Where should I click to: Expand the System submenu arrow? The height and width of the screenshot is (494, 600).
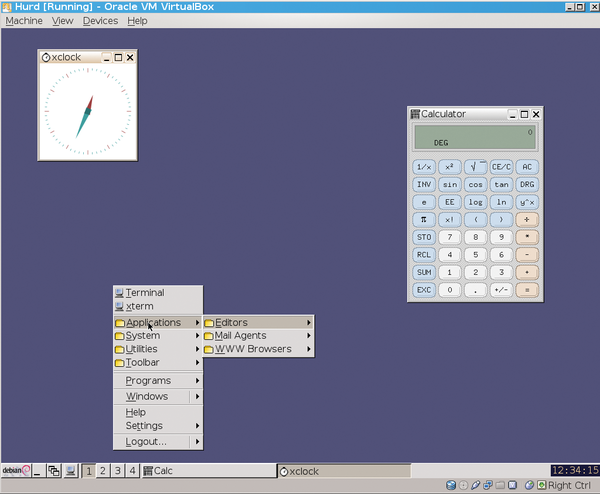click(197, 336)
